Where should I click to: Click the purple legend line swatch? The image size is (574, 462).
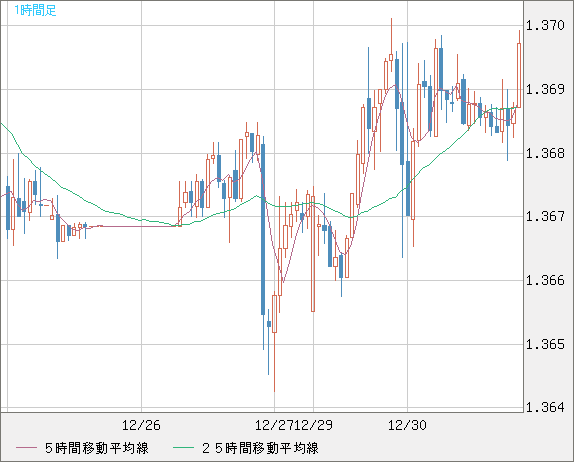[26, 448]
